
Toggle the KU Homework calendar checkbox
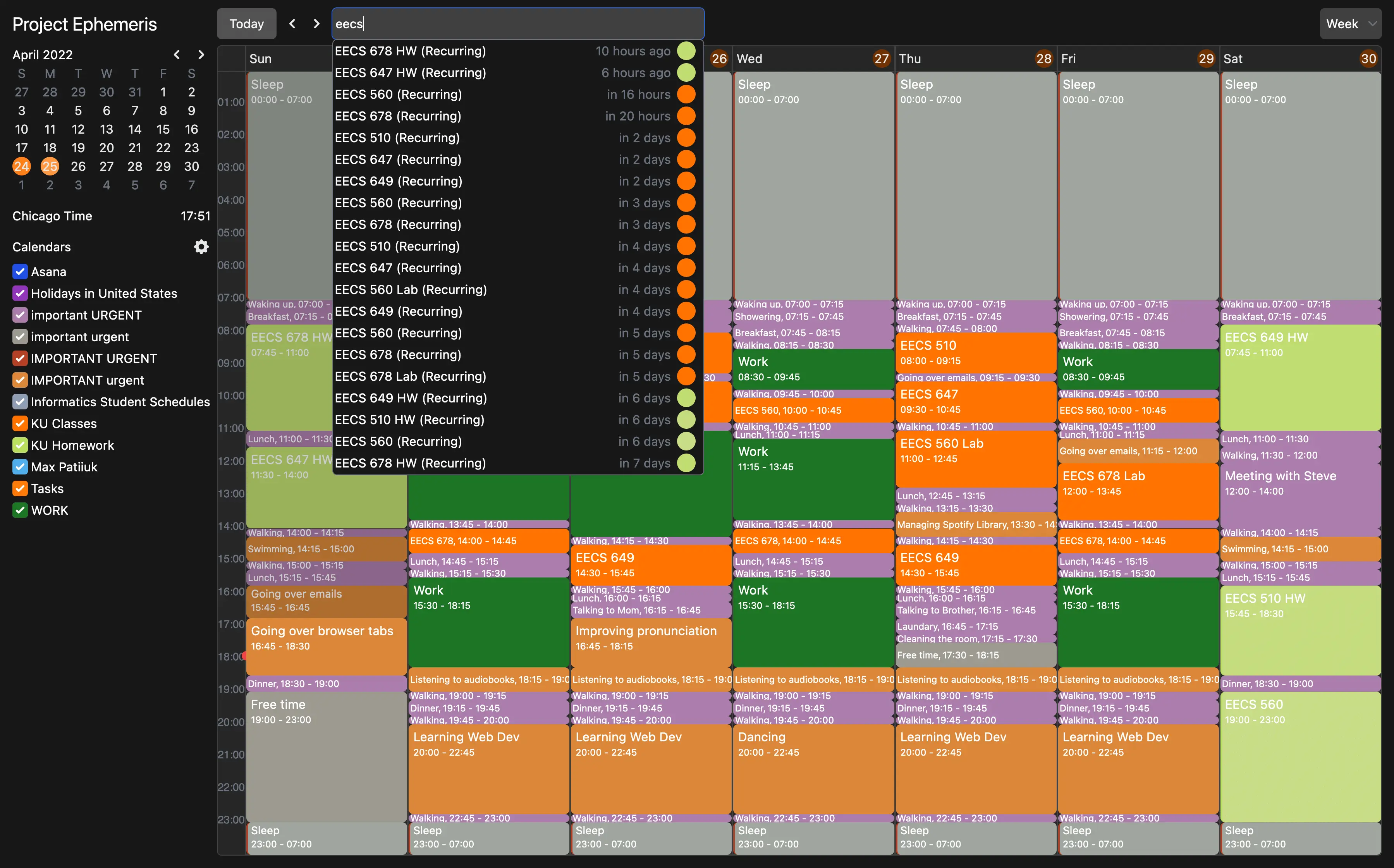(x=20, y=445)
